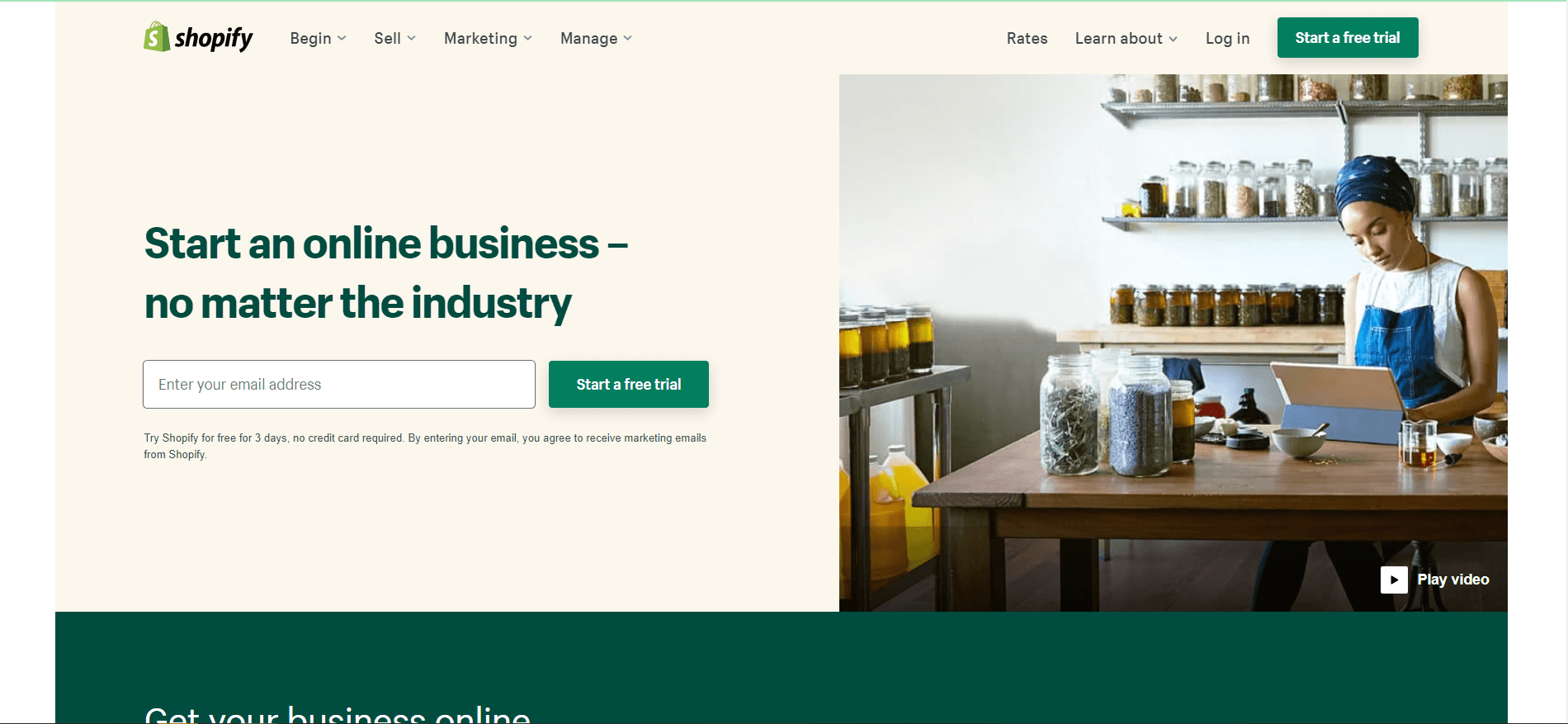Viewport: 1568px width, 724px height.
Task: Click header Start a free trial button
Action: 1348,38
